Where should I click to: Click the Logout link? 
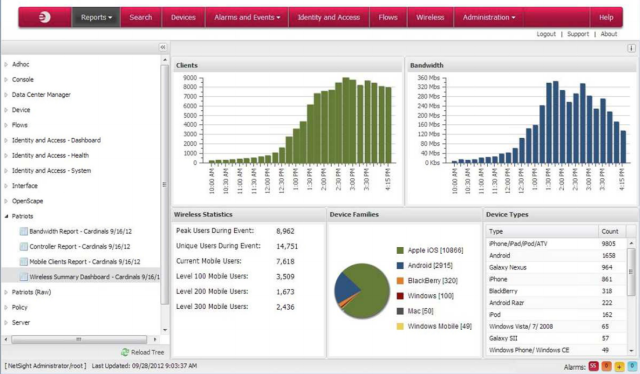coord(546,34)
